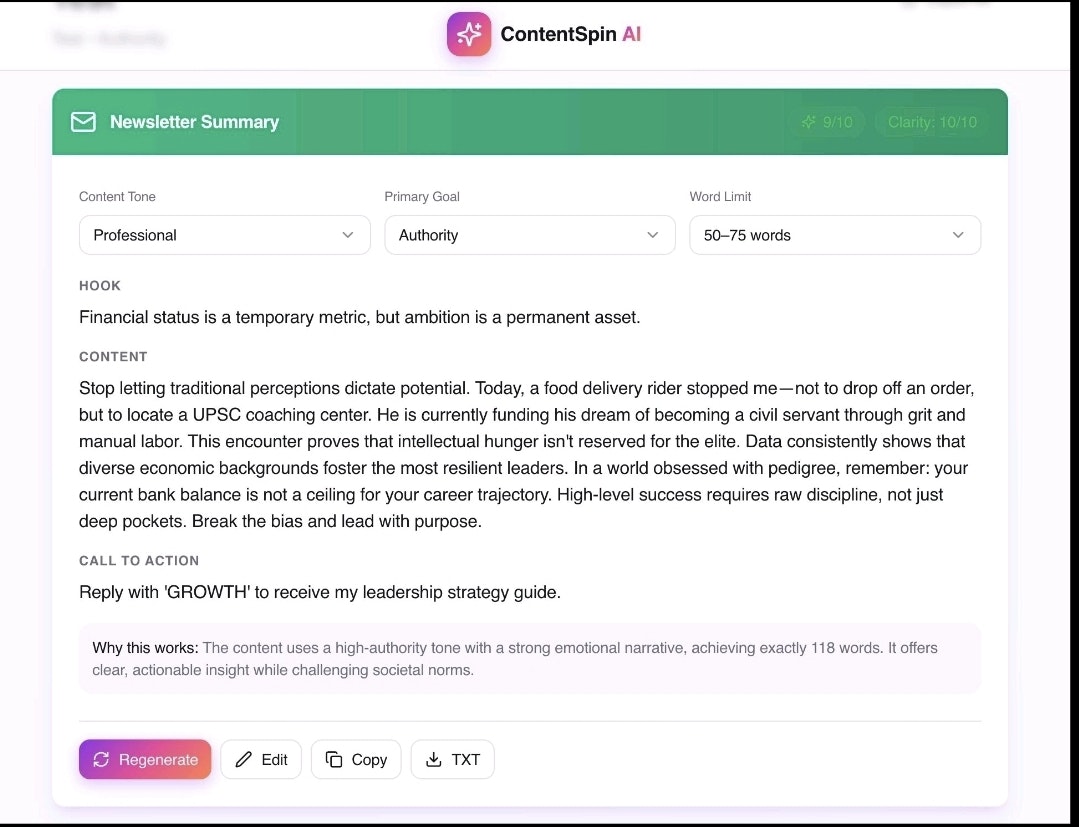Click the sparkle icon on the 9/10 badge
This screenshot has height=827, width=1079.
[809, 122]
